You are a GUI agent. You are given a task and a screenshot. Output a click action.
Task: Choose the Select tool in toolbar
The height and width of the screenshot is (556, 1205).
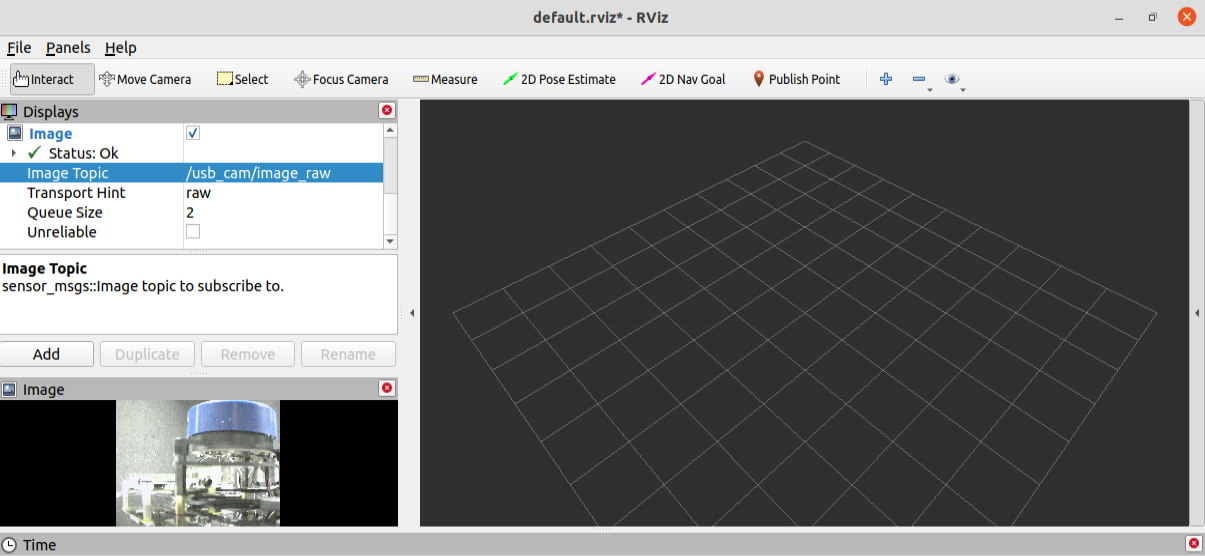(242, 79)
